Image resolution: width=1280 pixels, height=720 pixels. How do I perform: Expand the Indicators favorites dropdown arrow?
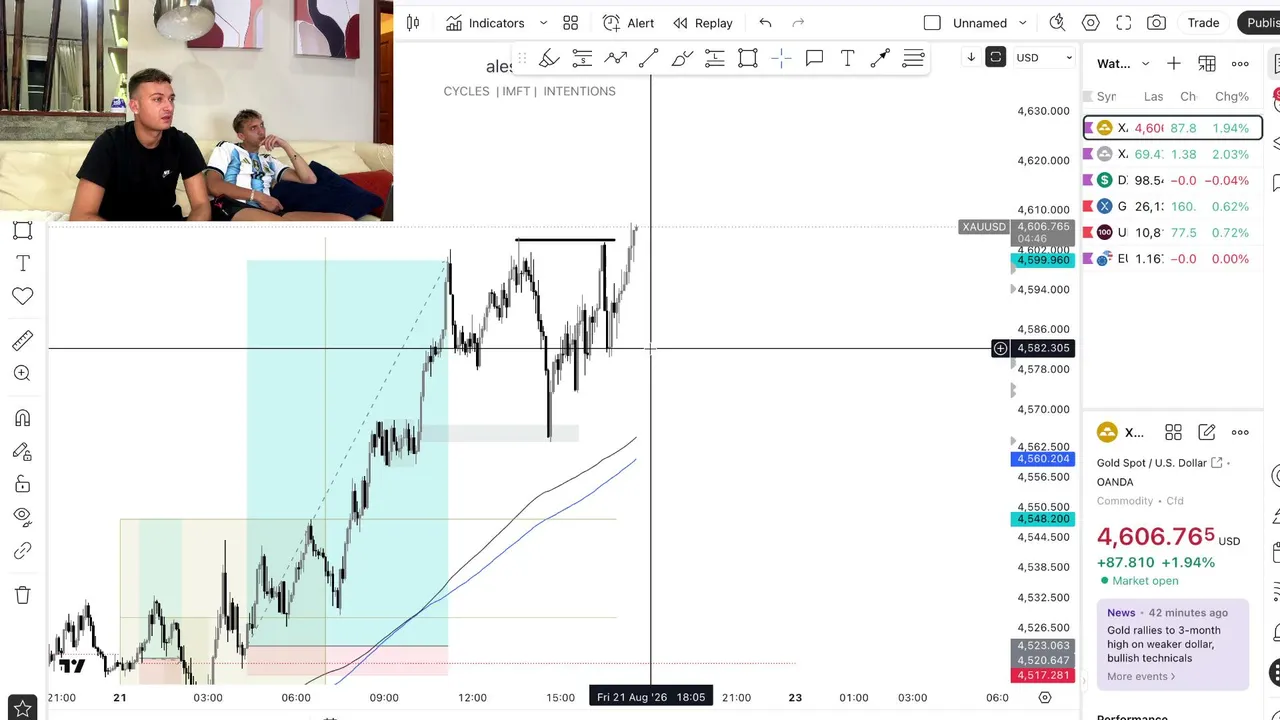(543, 23)
